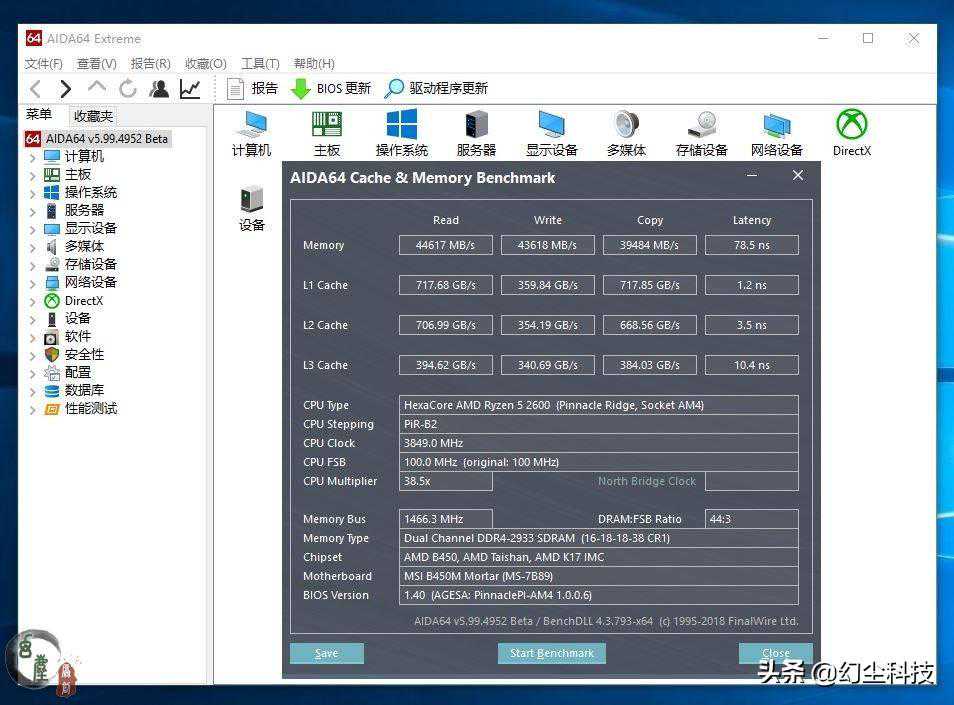Click the Start Benchmark button

coord(551,653)
